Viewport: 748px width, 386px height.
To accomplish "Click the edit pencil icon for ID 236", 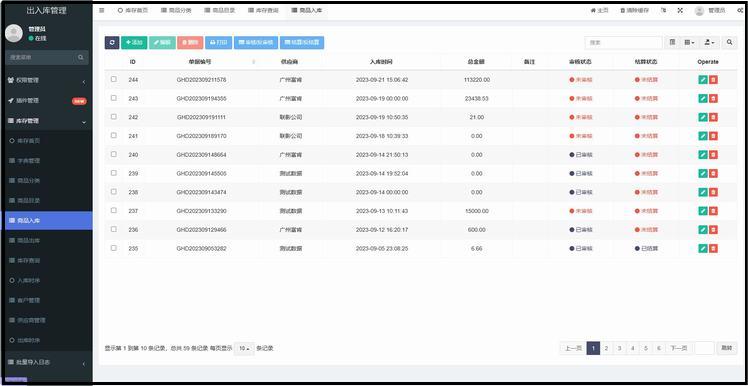I will tap(703, 230).
